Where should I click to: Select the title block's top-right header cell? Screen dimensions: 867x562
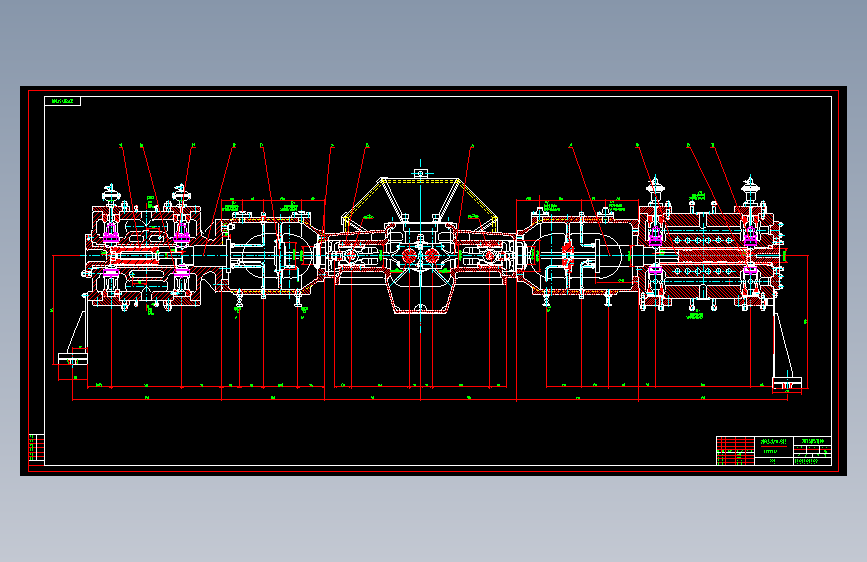tap(812, 441)
